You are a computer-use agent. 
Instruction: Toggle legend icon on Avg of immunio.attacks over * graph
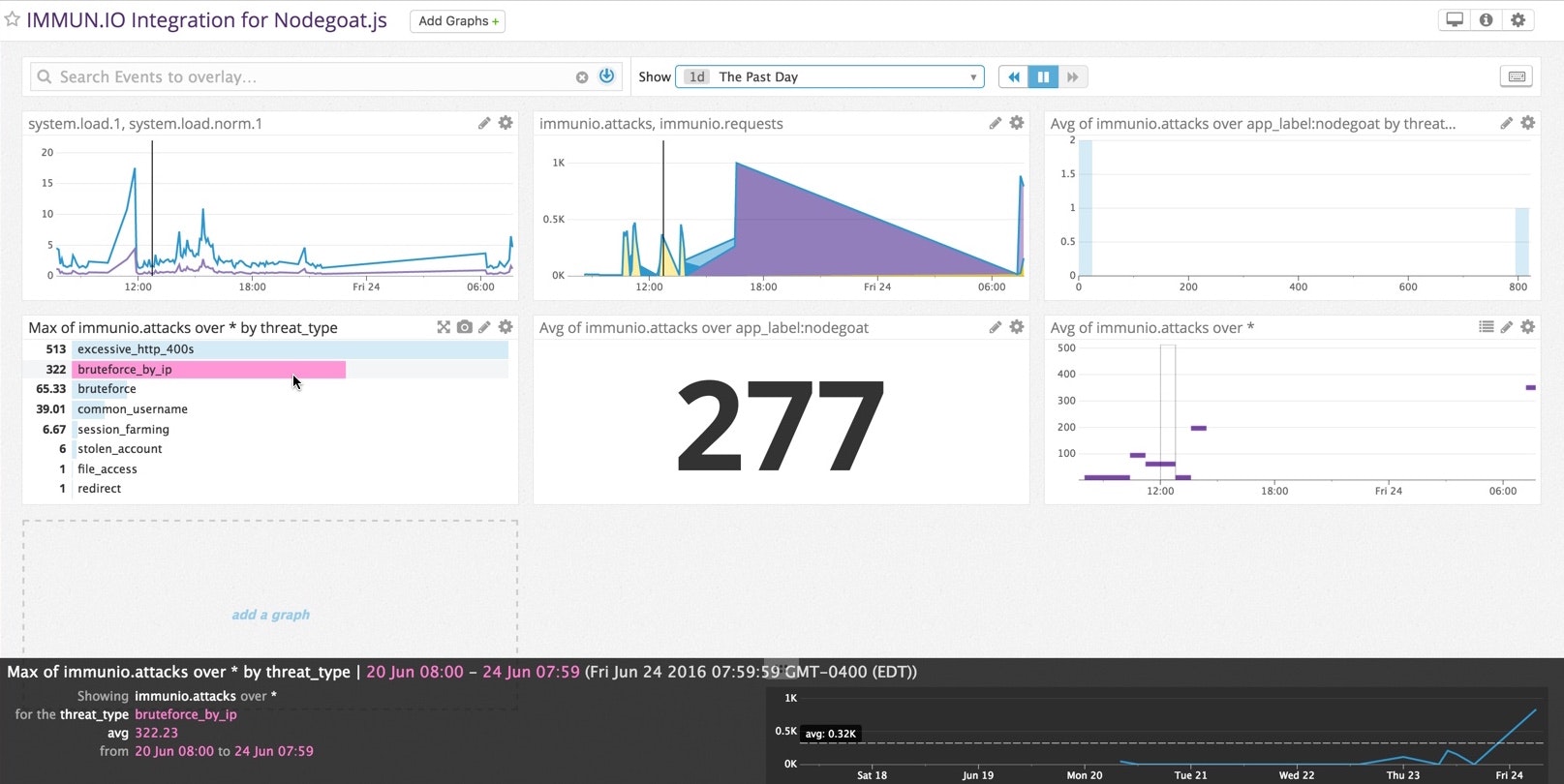[1486, 327]
